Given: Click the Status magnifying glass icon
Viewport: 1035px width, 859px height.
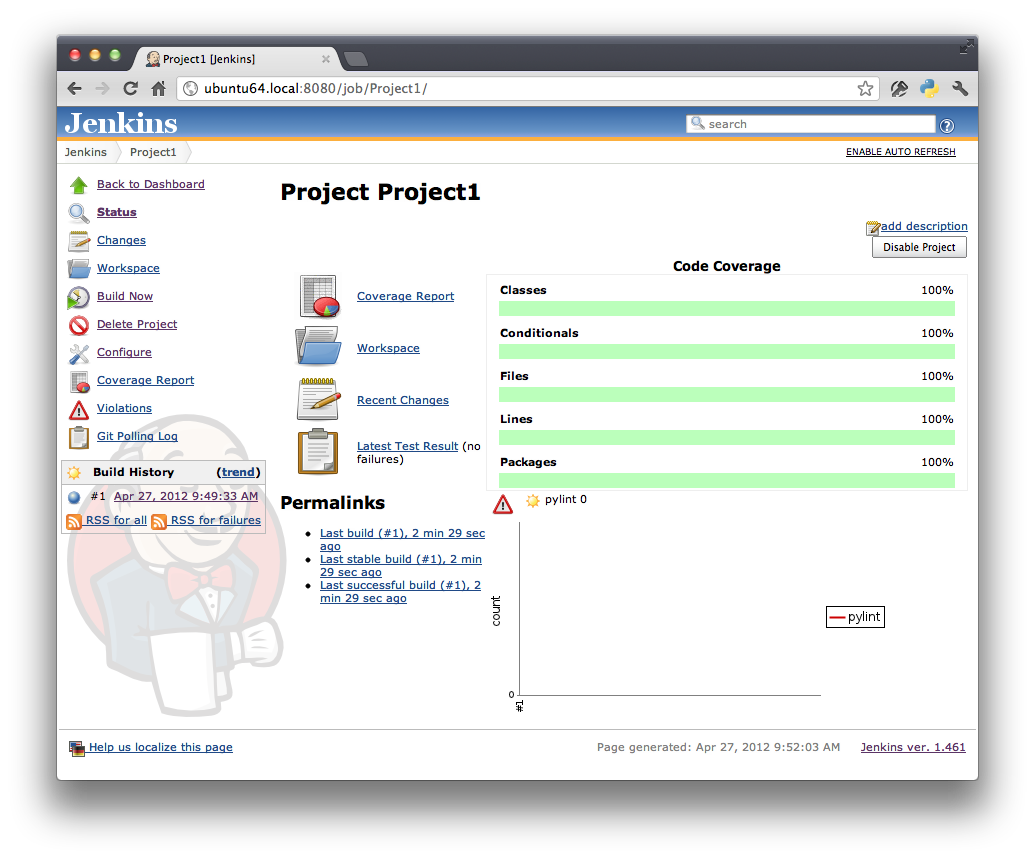Looking at the screenshot, I should pos(79,213).
